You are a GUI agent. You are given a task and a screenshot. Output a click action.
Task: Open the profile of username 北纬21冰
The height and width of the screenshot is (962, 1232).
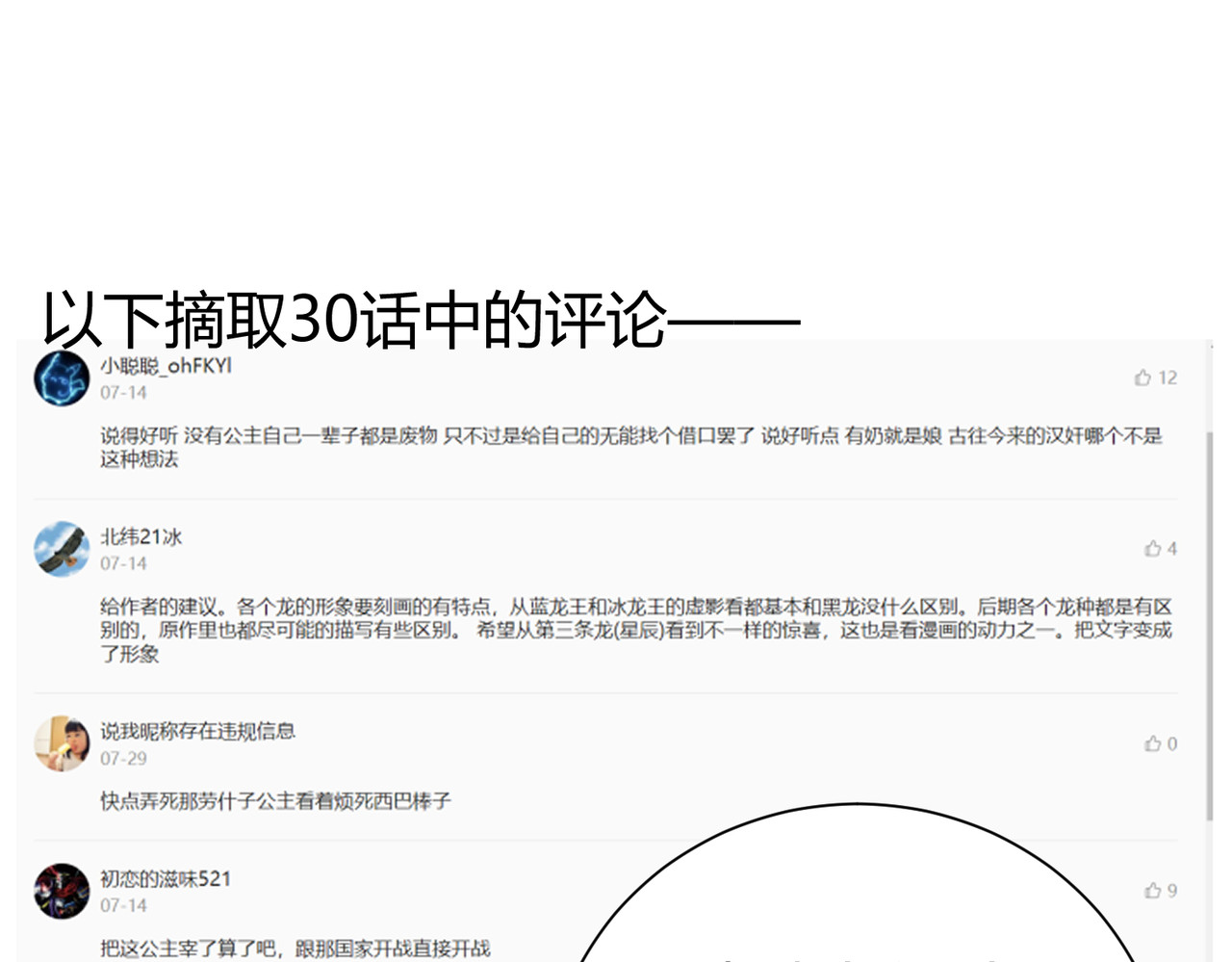[141, 536]
